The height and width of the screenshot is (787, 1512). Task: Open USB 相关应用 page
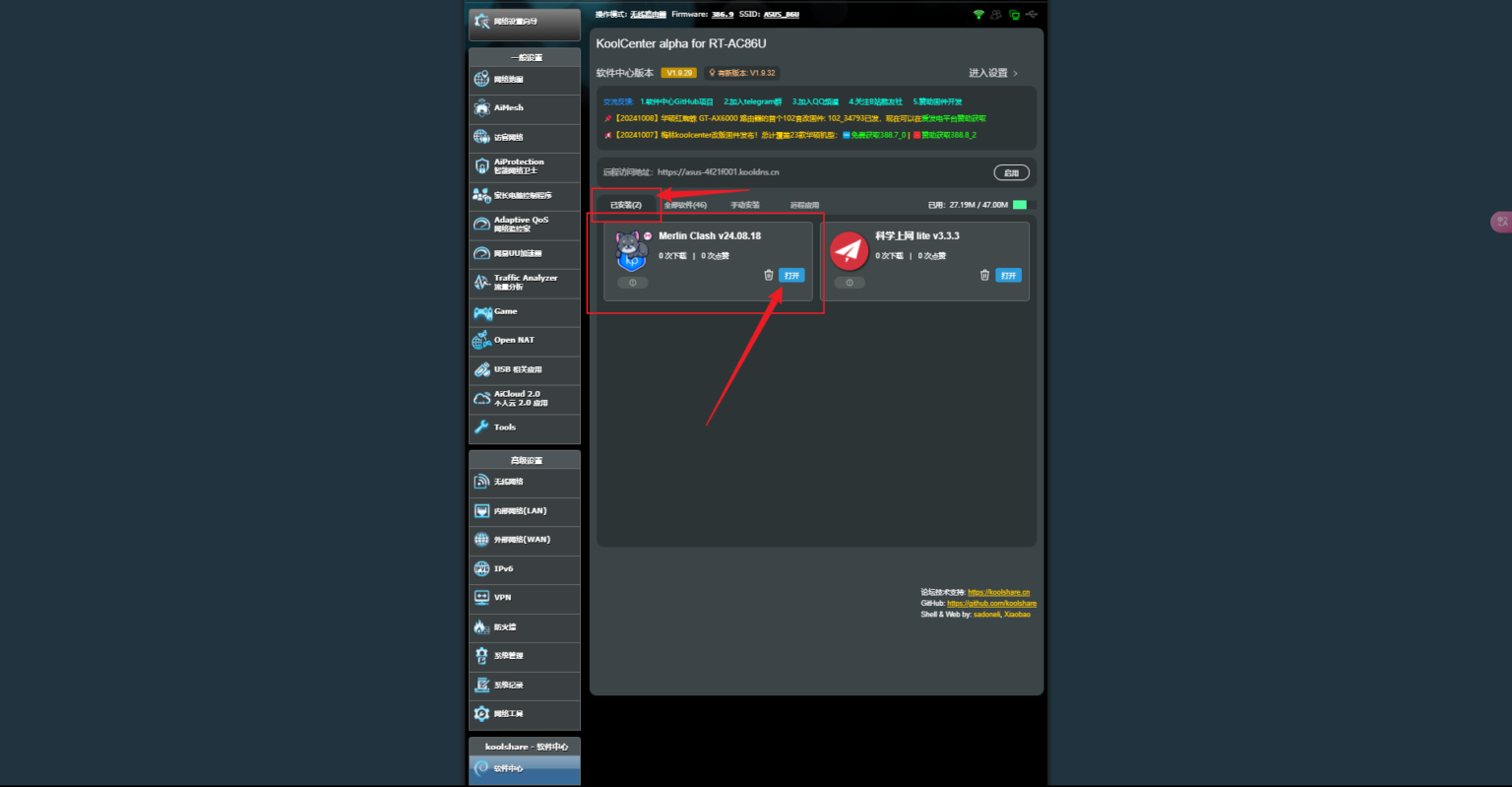[525, 370]
